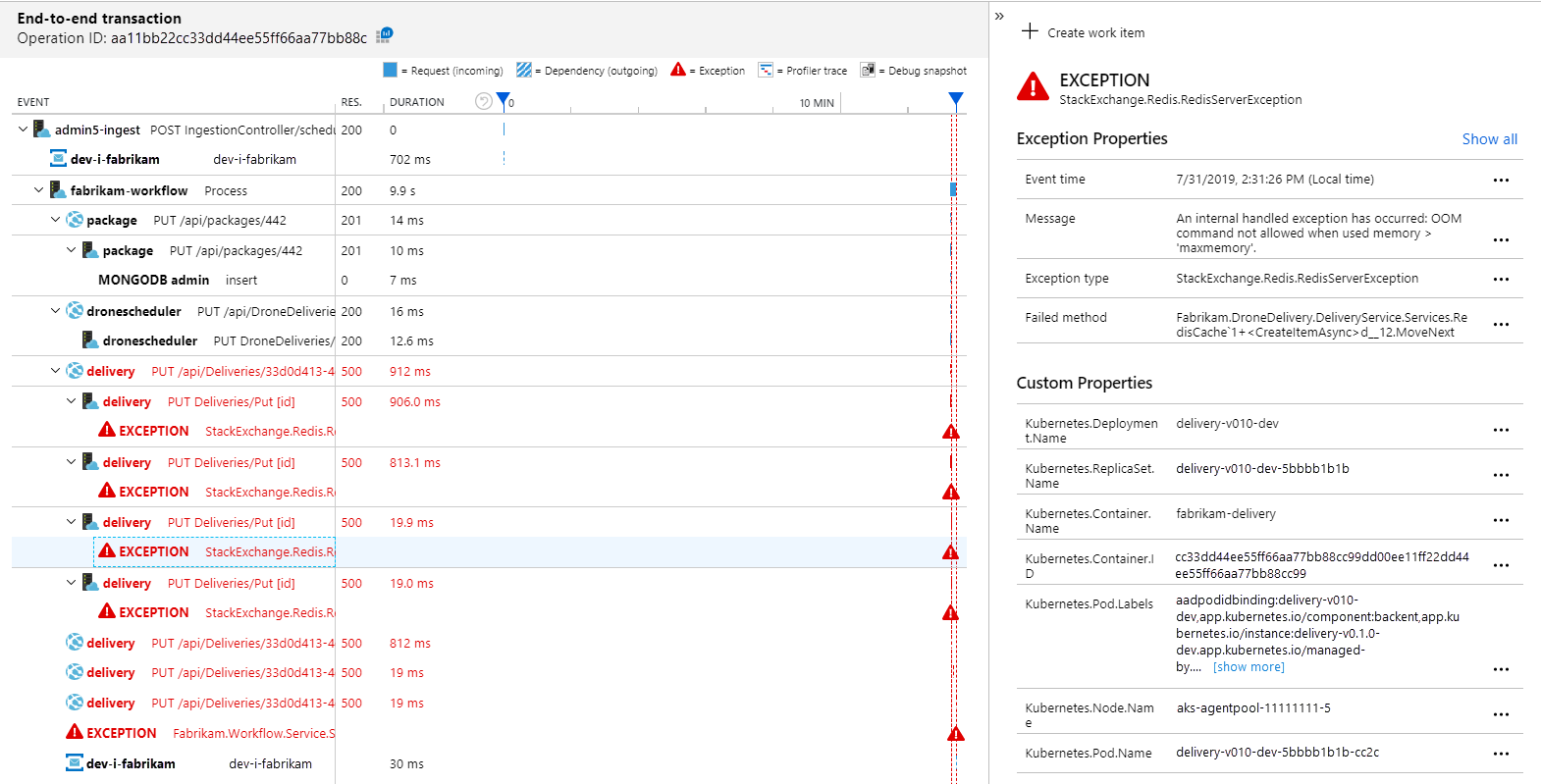Collapse the details panel with double chevron
Screen dimensions: 1541x784
(999, 16)
